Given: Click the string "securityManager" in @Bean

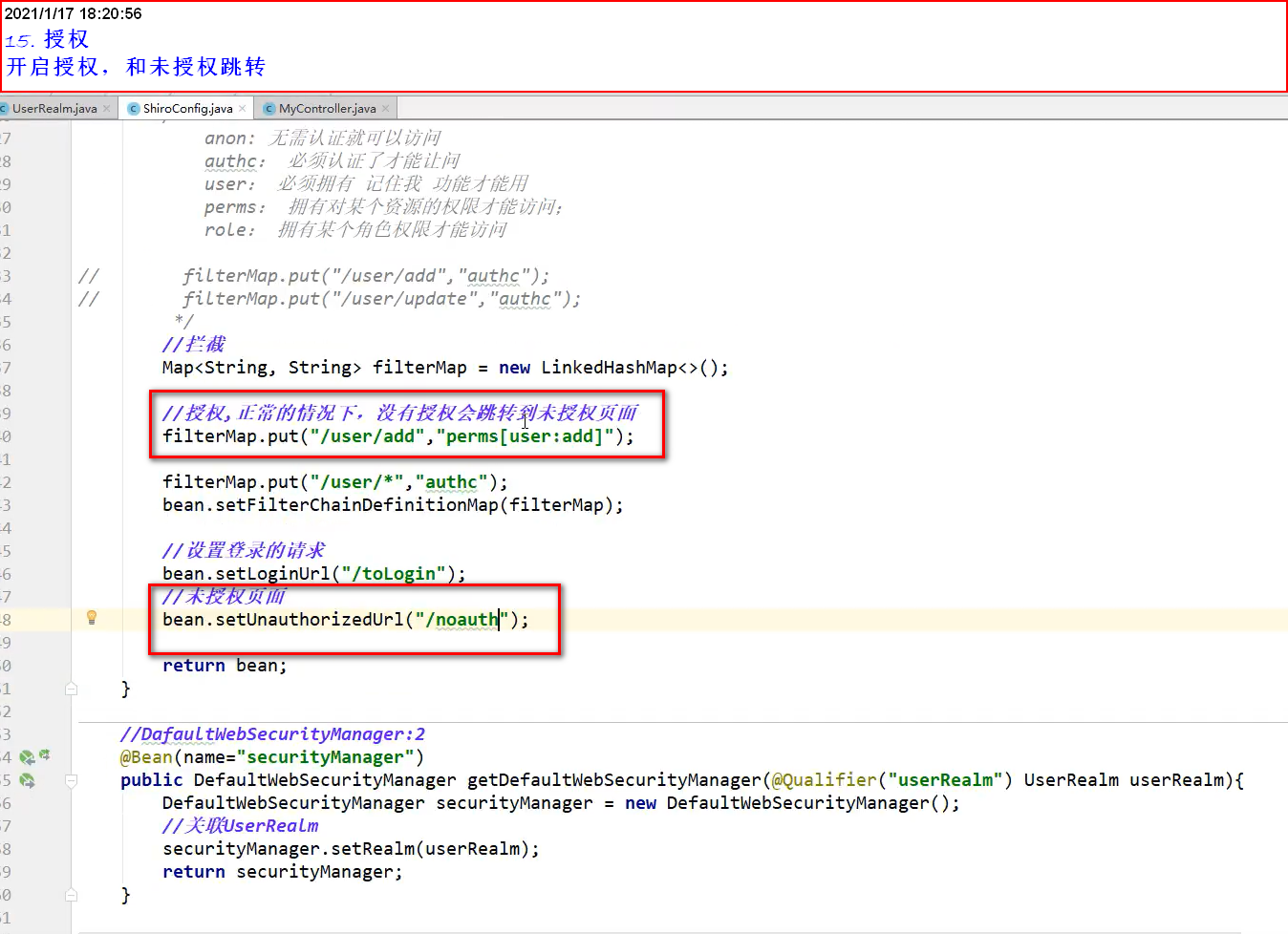Looking at the screenshot, I should pos(325,757).
